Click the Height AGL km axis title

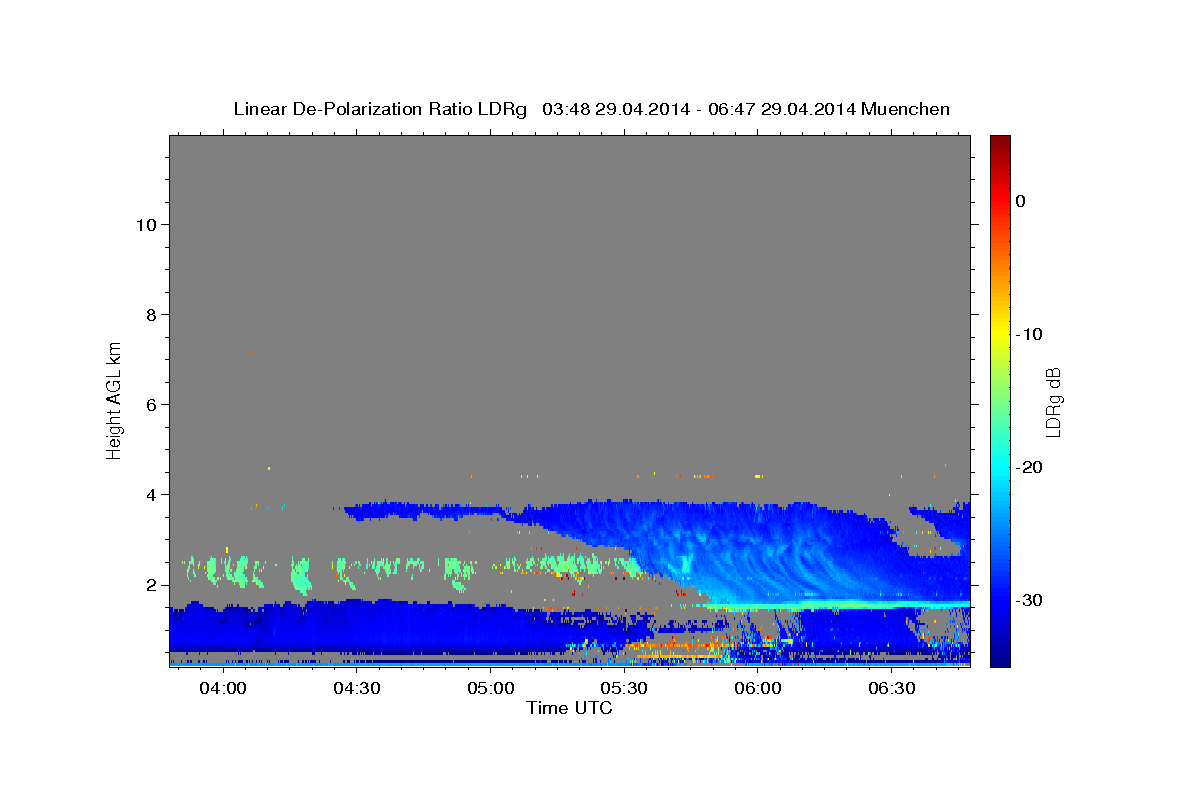tap(114, 399)
